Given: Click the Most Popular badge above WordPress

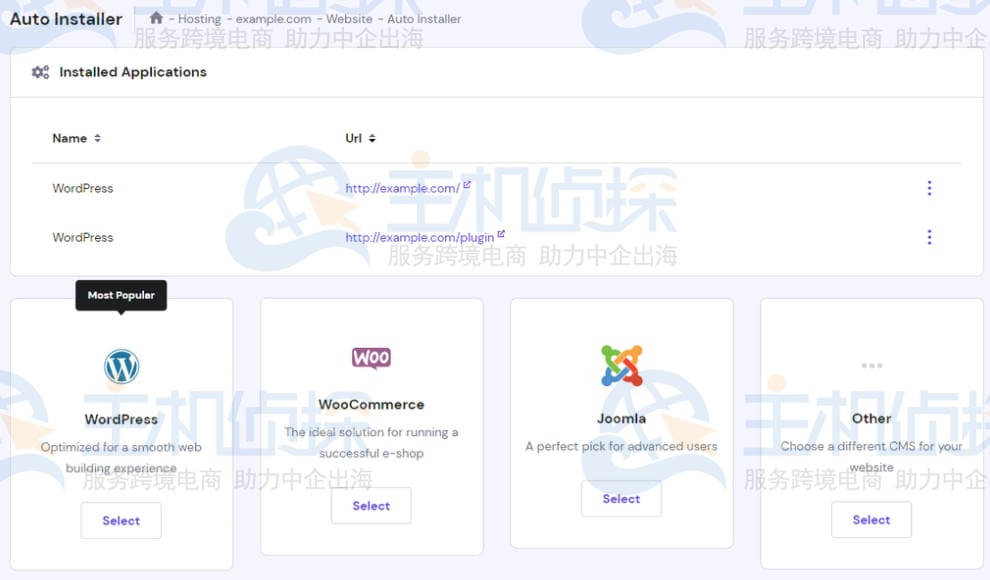Looking at the screenshot, I should [121, 295].
